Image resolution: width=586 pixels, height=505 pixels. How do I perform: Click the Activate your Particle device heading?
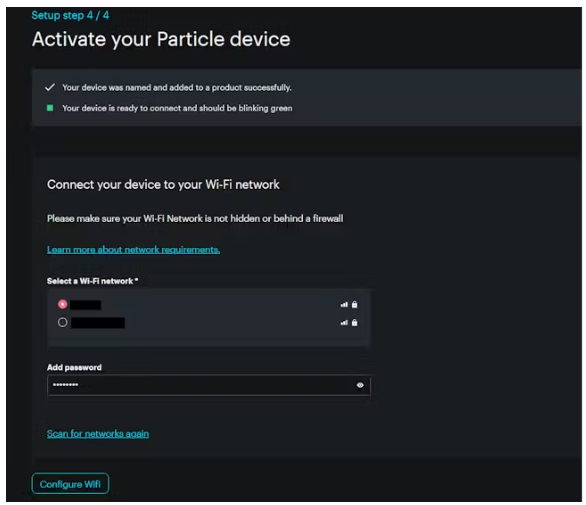[x=161, y=40]
